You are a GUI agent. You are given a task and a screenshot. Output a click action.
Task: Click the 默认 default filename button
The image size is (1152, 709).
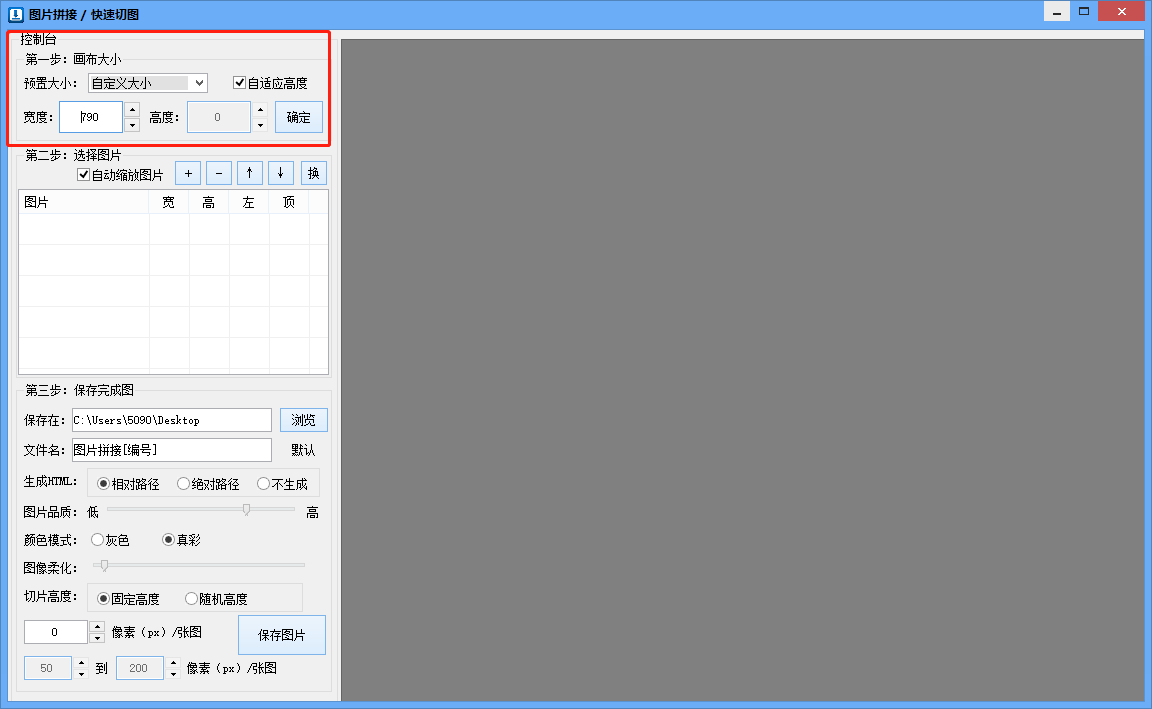tap(303, 450)
